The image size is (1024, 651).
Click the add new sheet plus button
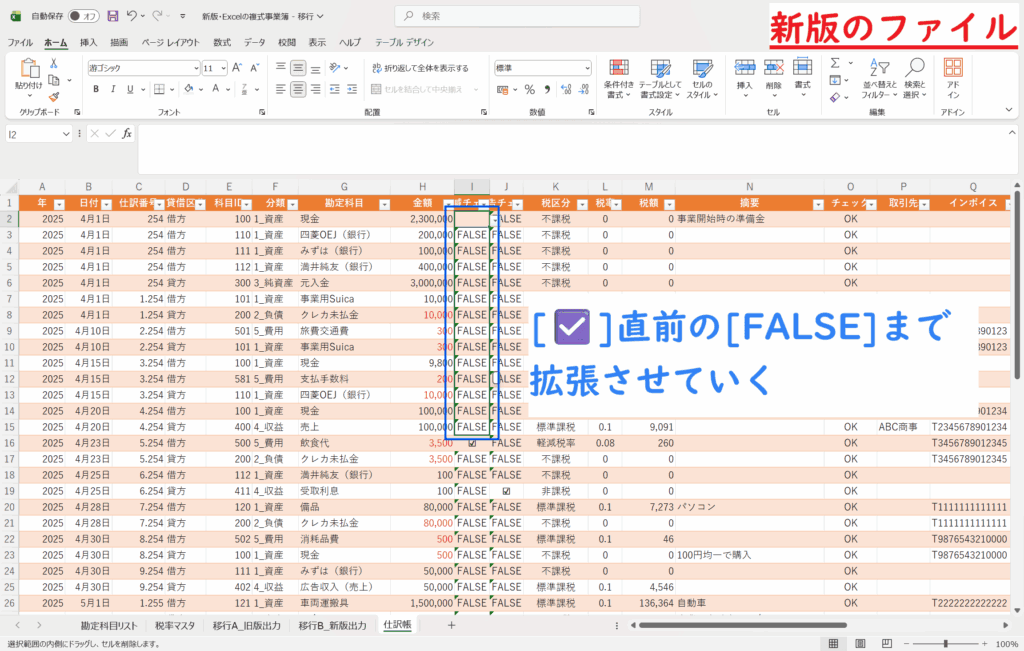point(451,625)
